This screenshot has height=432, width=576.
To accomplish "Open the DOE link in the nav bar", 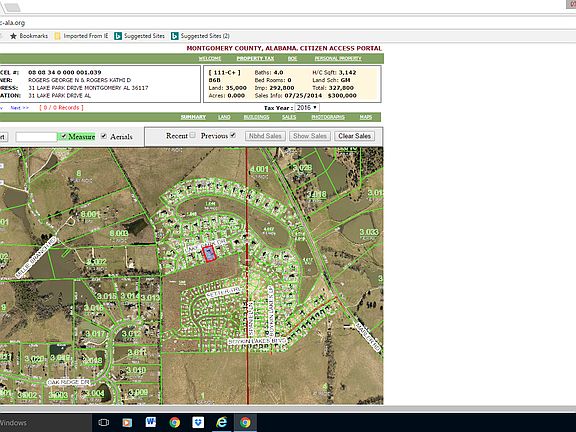I will coord(292,58).
